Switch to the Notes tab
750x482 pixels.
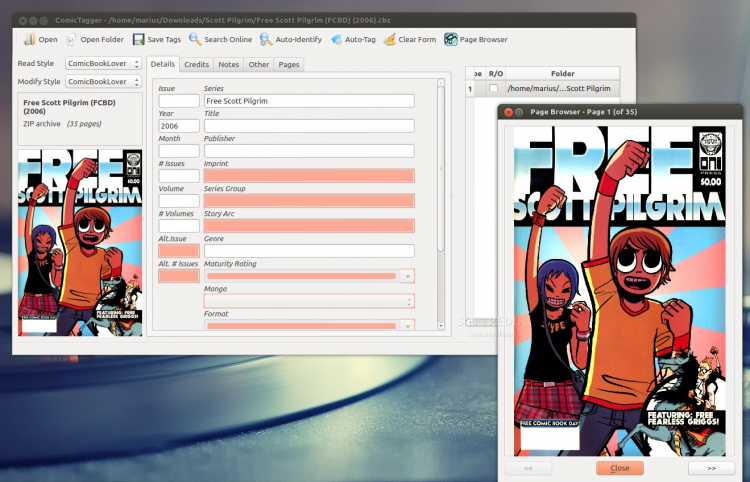[229, 65]
